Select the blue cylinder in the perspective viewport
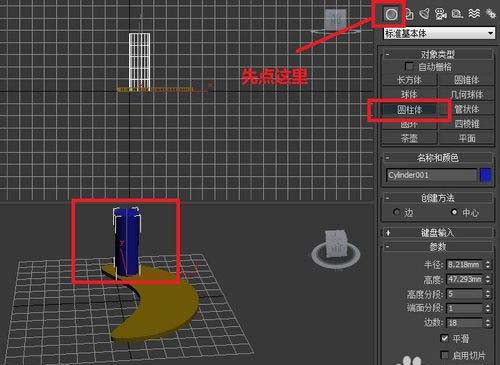This screenshot has height=365, width=500. [127, 242]
